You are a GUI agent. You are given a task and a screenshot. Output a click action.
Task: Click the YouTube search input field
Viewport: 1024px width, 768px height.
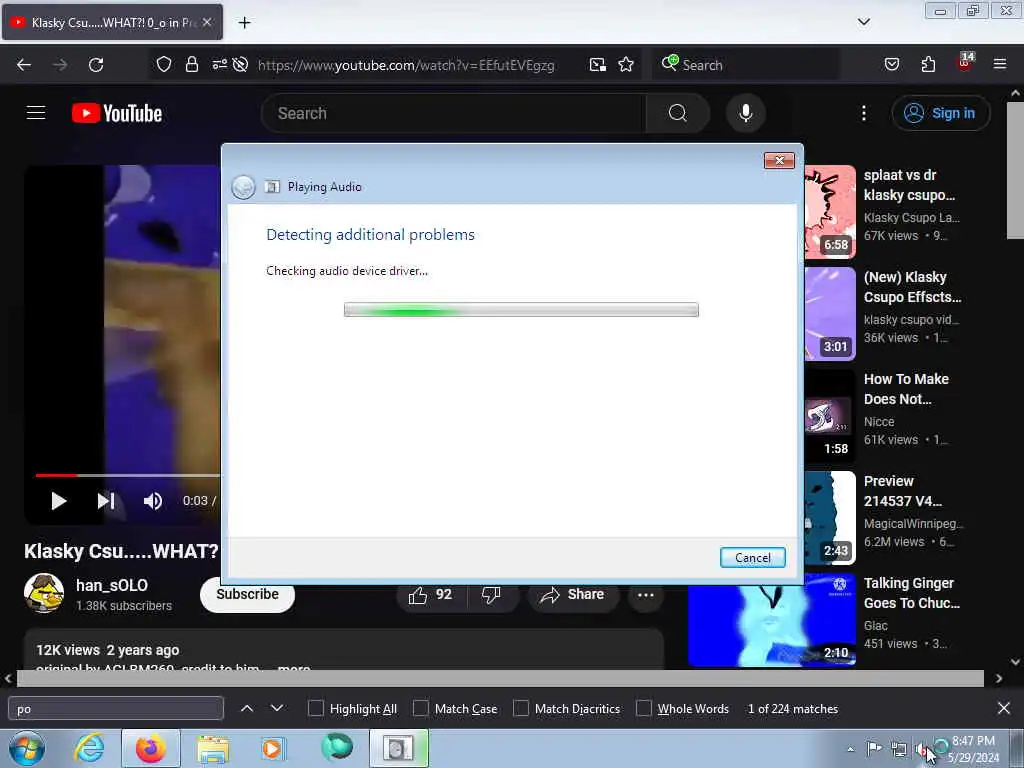point(454,113)
